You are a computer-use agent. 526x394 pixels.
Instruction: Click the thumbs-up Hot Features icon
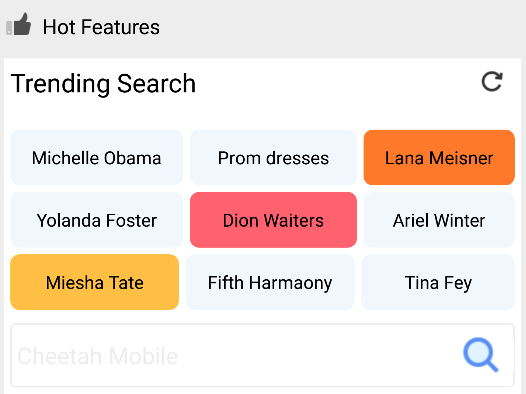19,24
